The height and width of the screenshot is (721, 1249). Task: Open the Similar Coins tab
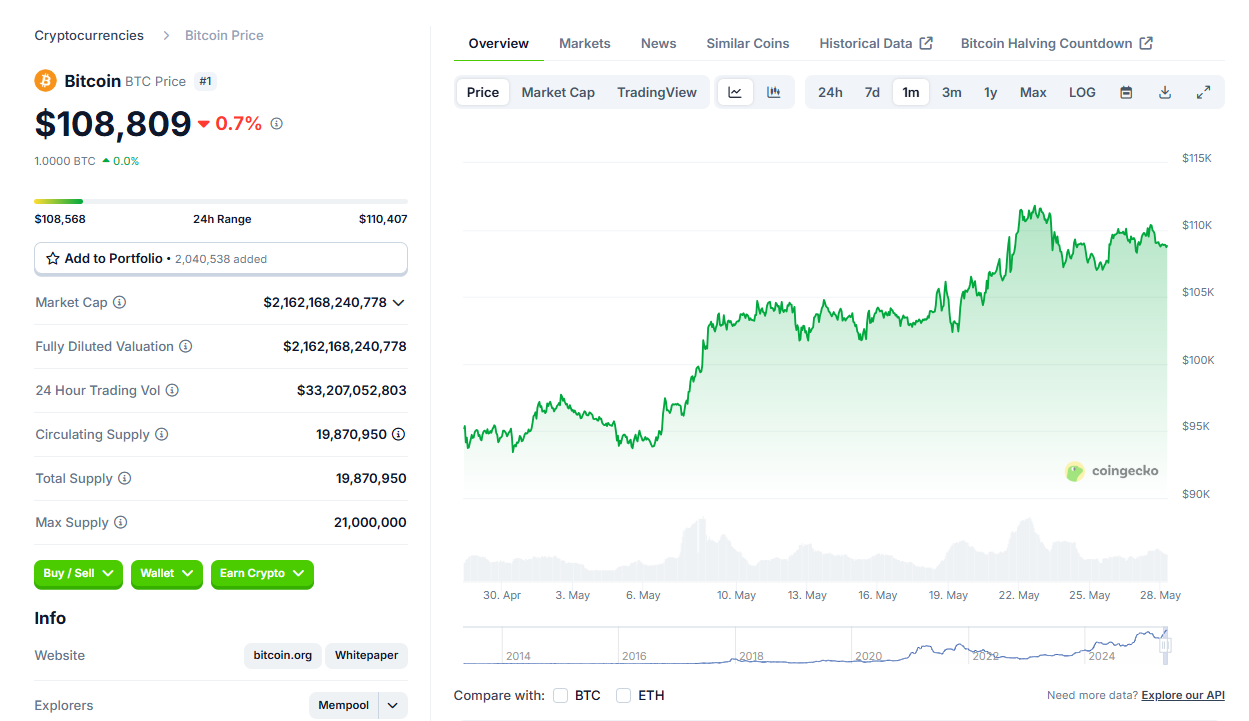(x=748, y=43)
